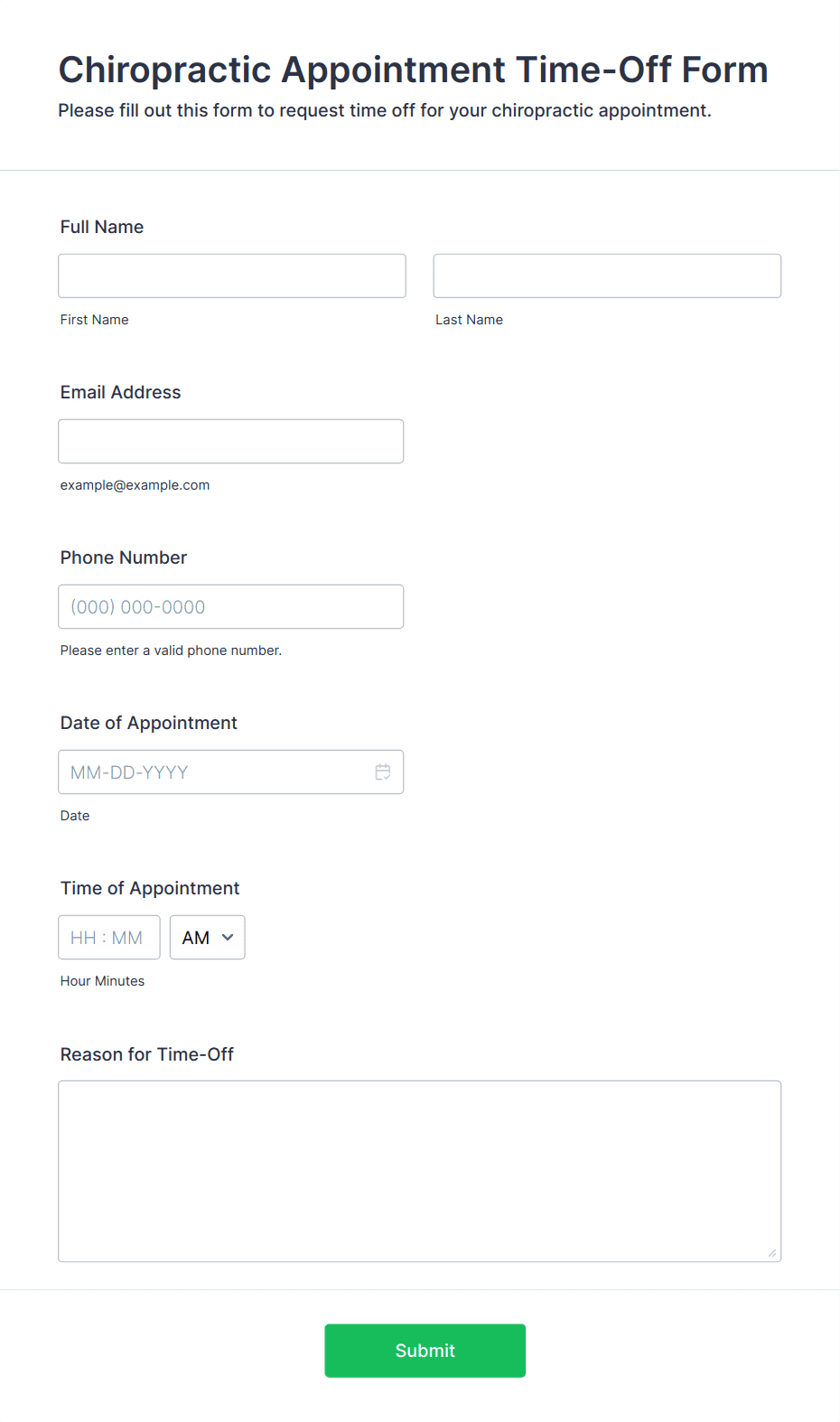Image resolution: width=840 pixels, height=1422 pixels.
Task: Click the Date of Appointment label
Action: [149, 723]
